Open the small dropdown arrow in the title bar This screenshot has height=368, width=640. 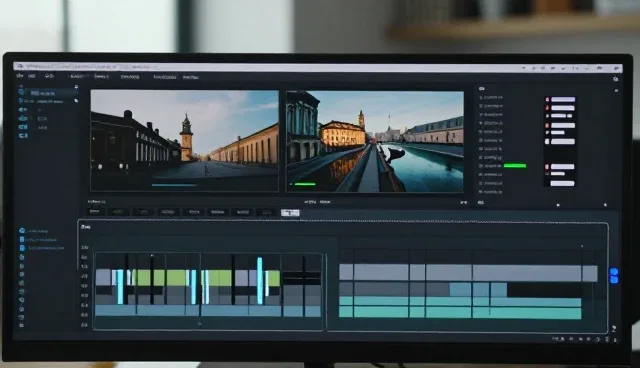pyautogui.click(x=523, y=68)
